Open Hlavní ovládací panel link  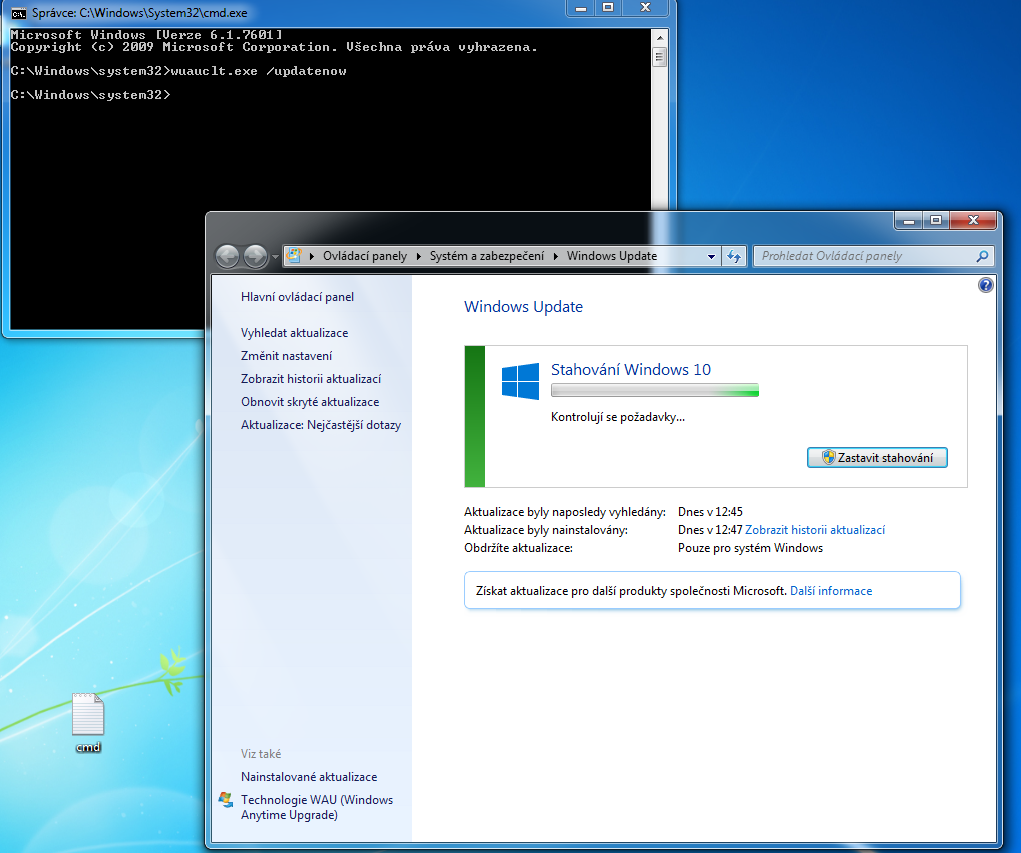(298, 297)
